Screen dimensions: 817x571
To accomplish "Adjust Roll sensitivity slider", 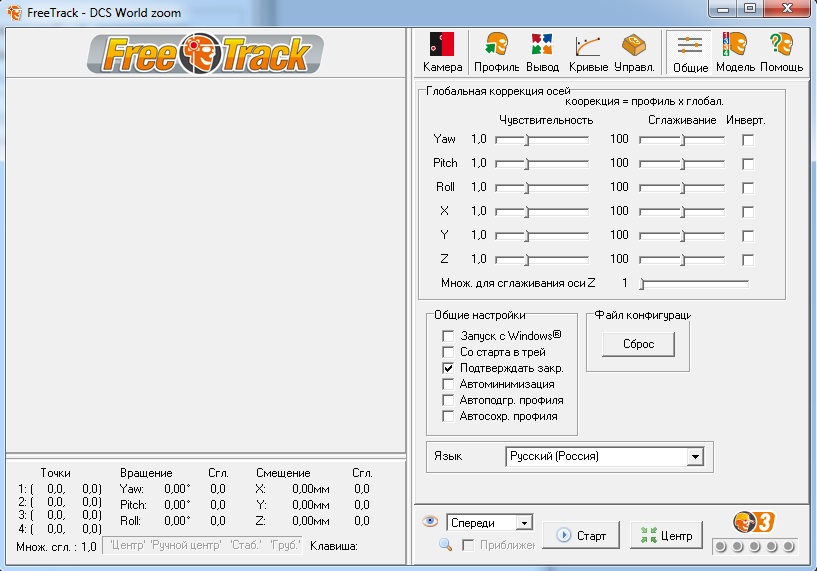I will pyautogui.click(x=542, y=188).
